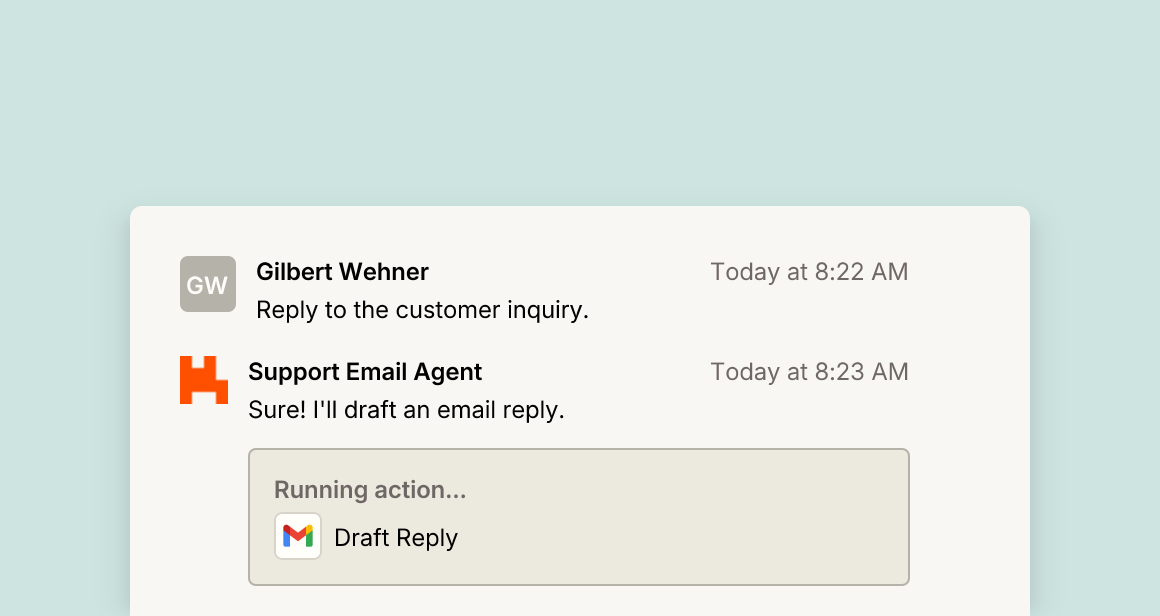Screen dimensions: 1160x616
Task: Click blank card area below the action box
Action: coord(580,601)
